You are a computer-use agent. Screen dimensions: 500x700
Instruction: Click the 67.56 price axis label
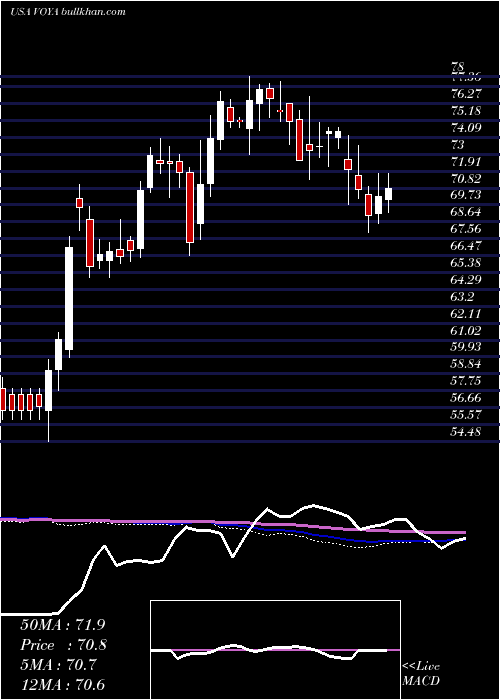[x=467, y=229]
